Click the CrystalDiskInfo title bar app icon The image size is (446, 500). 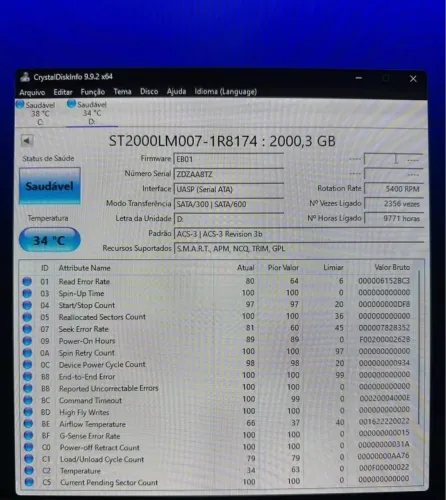tap(25, 77)
